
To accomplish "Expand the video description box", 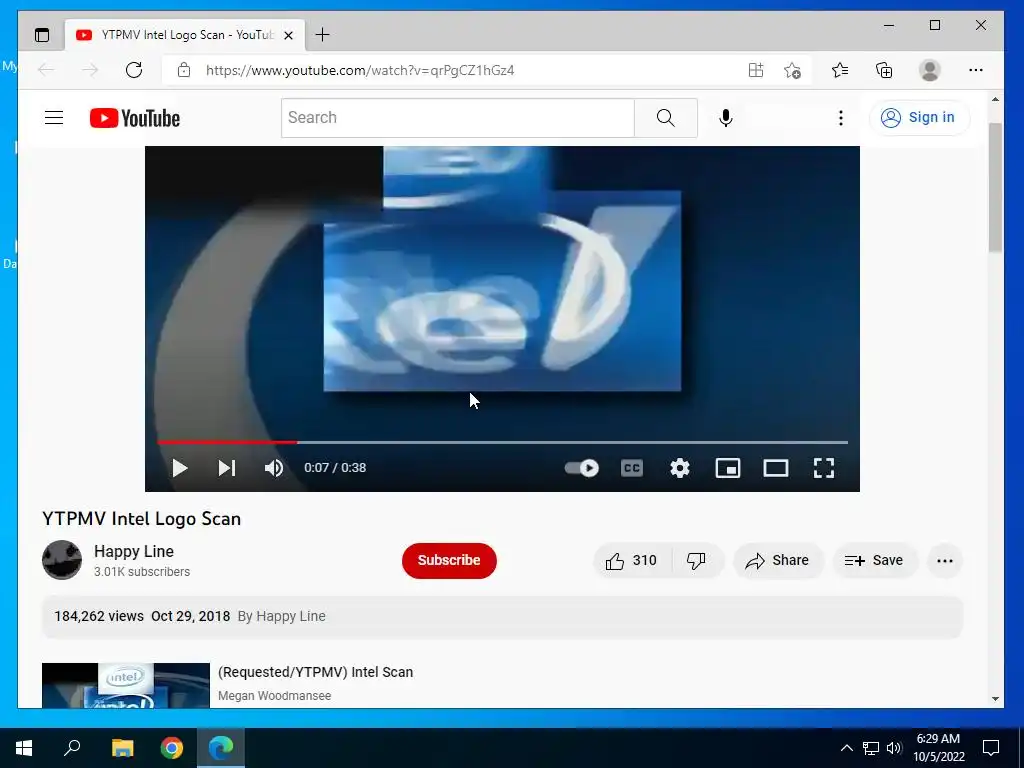I will click(502, 616).
